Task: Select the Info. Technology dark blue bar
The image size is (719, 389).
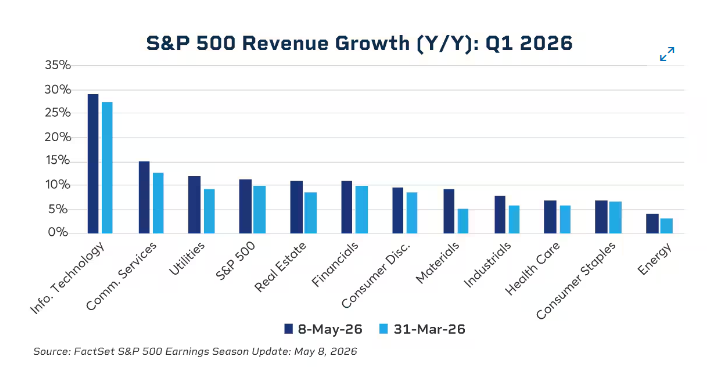Action: pyautogui.click(x=93, y=163)
